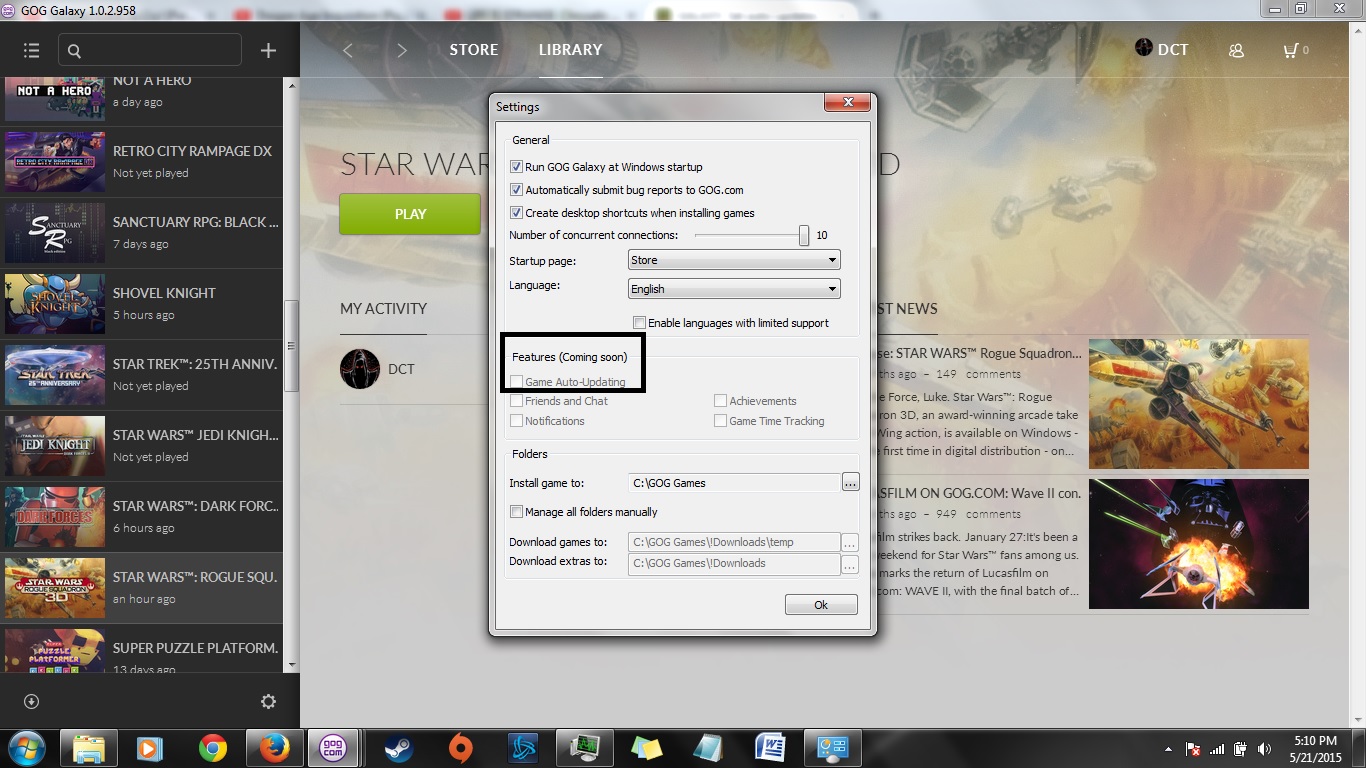Open Steam from the taskbar

[398, 748]
